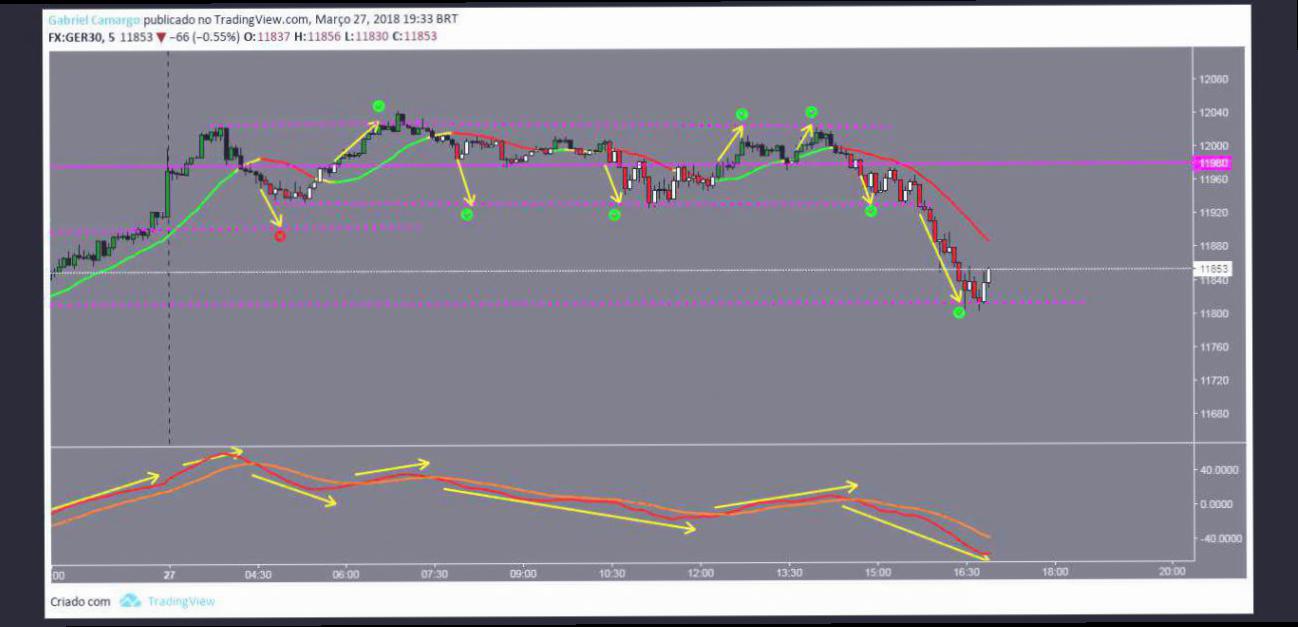The height and width of the screenshot is (627, 1298).
Task: Click the white 11853 current price label
Action: click(1213, 269)
